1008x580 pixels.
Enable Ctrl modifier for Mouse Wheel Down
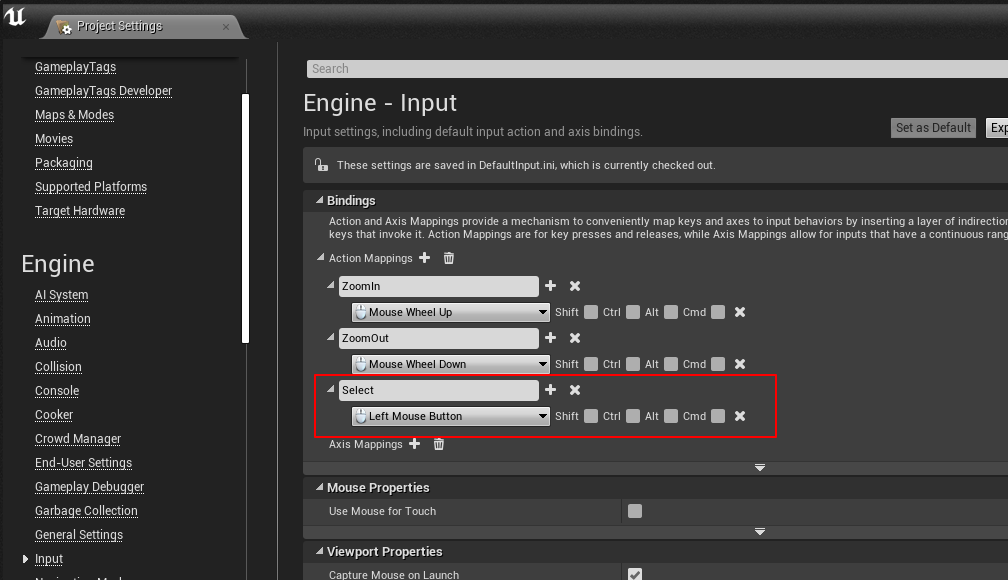click(633, 364)
